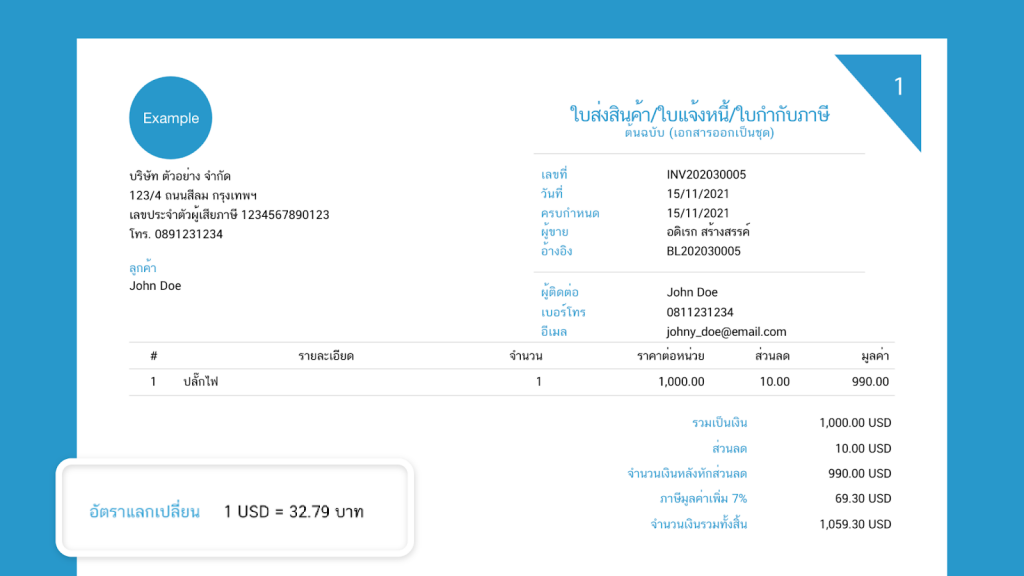This screenshot has height=576, width=1024.
Task: Click the จำนวน column header
Action: click(x=525, y=356)
